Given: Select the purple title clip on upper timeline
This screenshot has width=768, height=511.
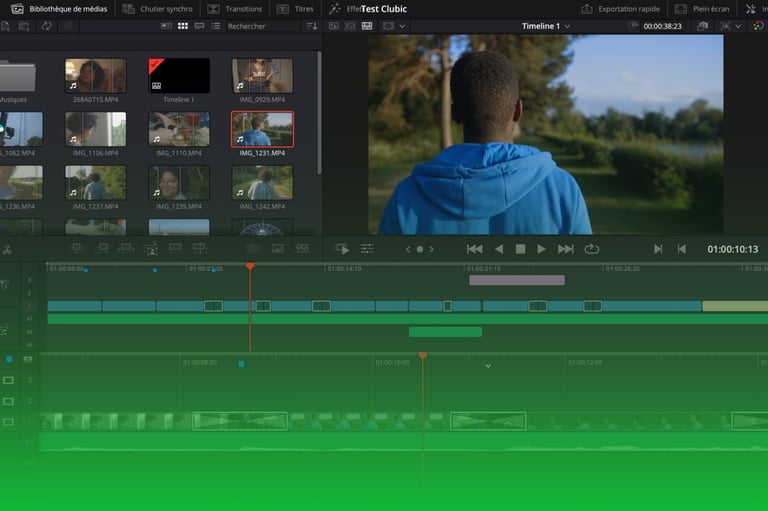Looking at the screenshot, I should pyautogui.click(x=517, y=280).
